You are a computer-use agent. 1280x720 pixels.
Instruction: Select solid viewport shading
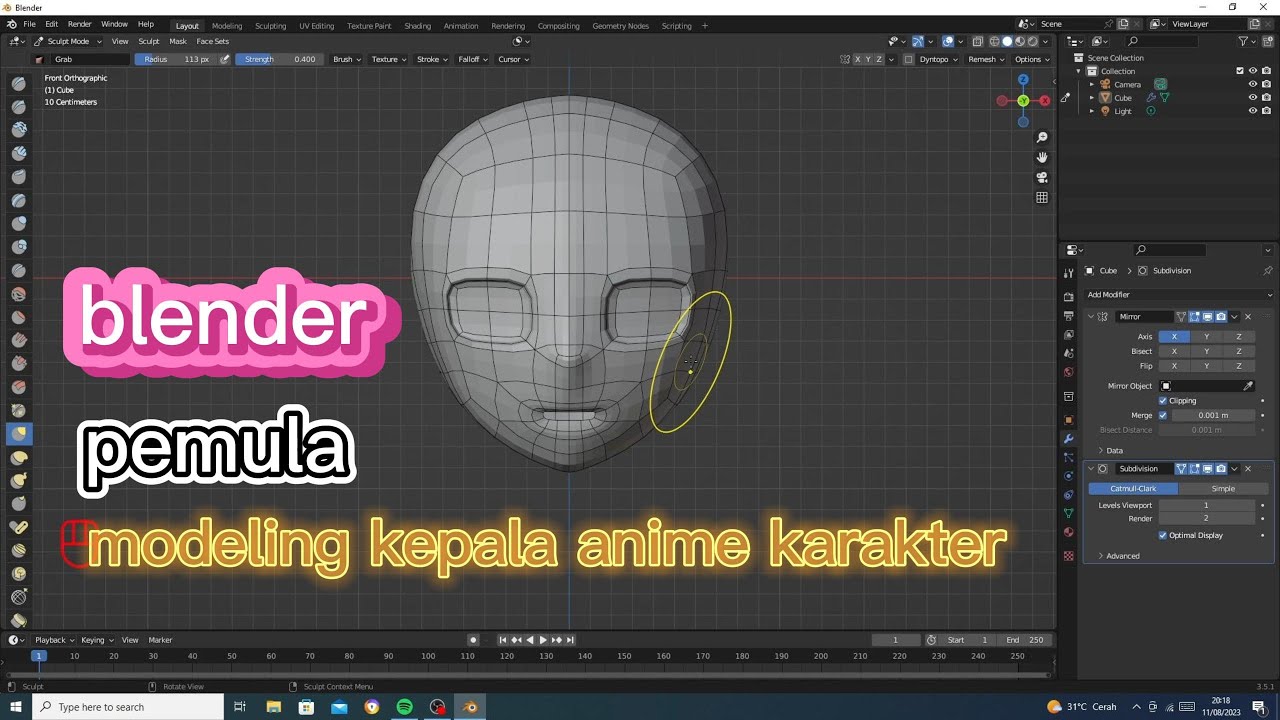[1007, 41]
